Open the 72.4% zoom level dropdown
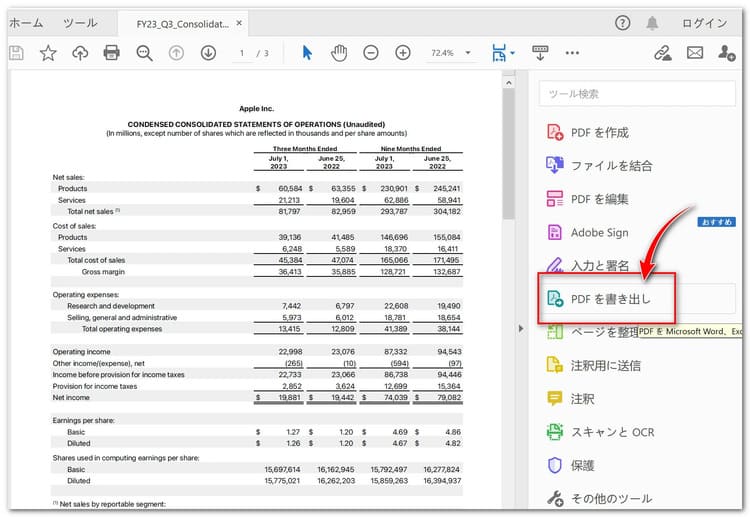The height and width of the screenshot is (517, 750). click(x=451, y=53)
